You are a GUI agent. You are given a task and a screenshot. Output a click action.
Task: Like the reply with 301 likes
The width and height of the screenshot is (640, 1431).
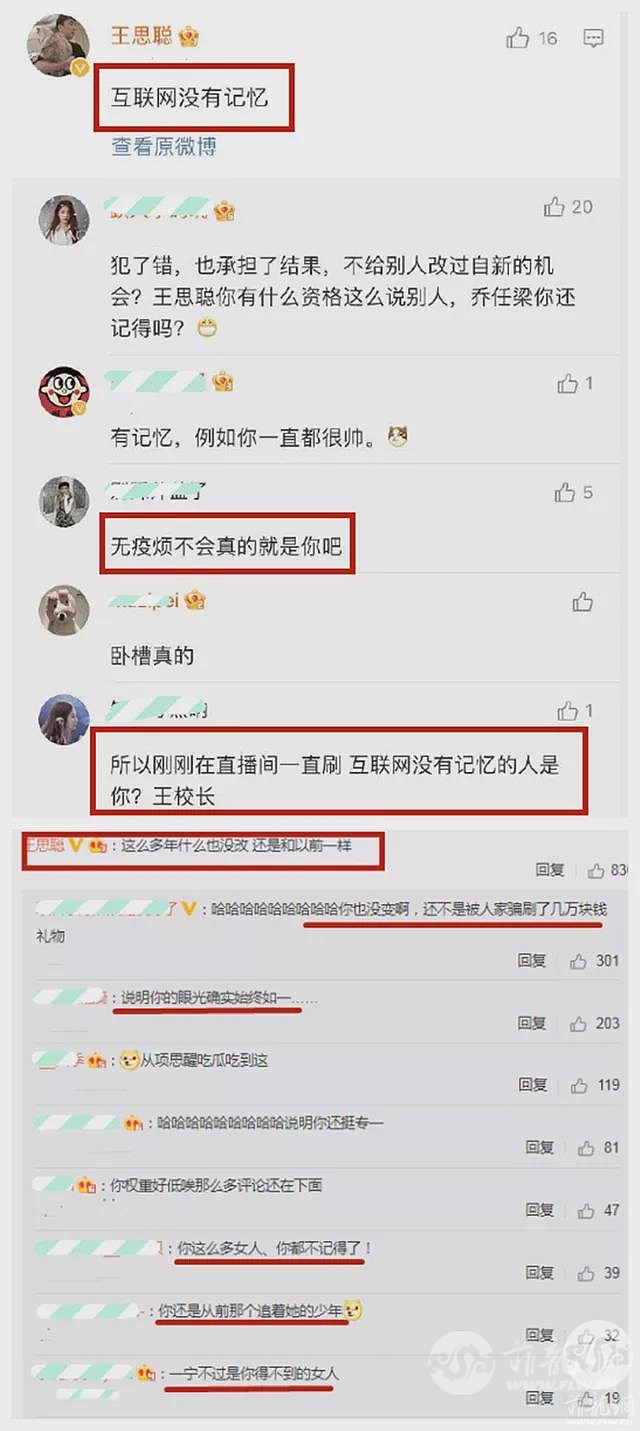tap(578, 961)
